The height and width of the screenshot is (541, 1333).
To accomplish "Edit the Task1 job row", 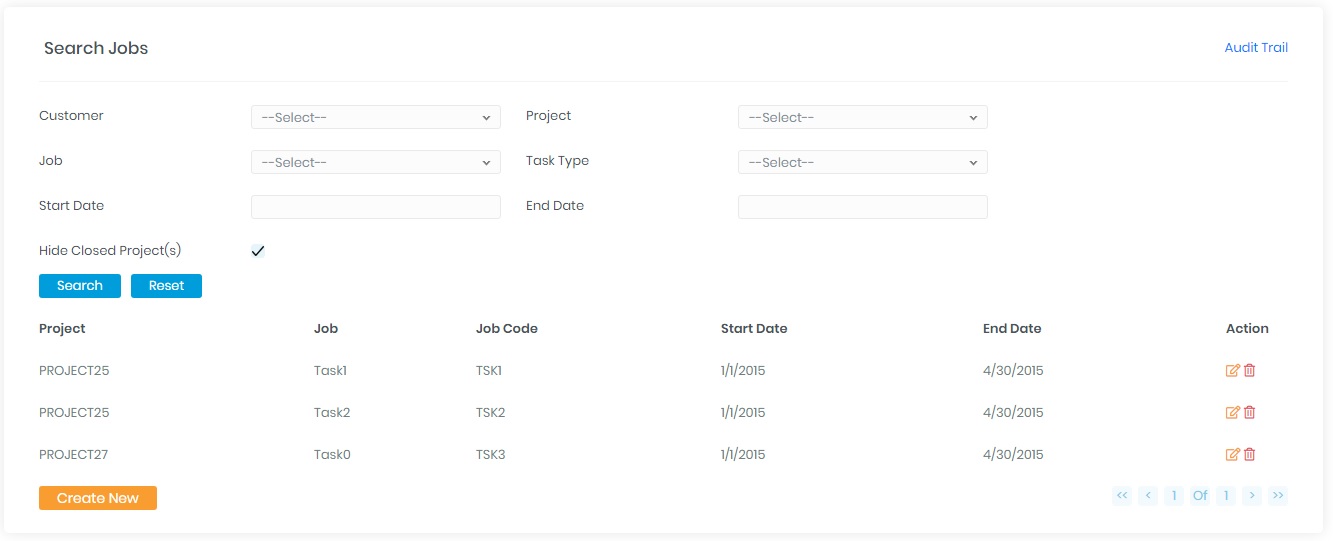I will point(1233,371).
